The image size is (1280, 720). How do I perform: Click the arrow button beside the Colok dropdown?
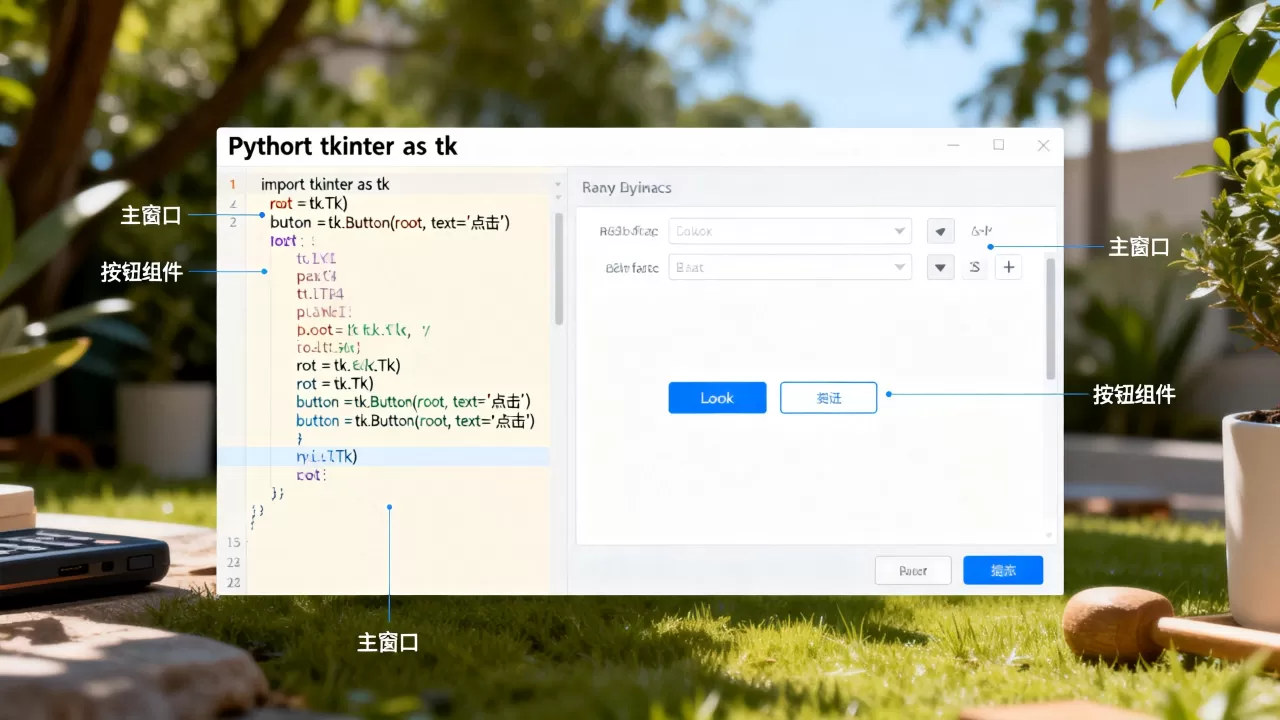940,231
